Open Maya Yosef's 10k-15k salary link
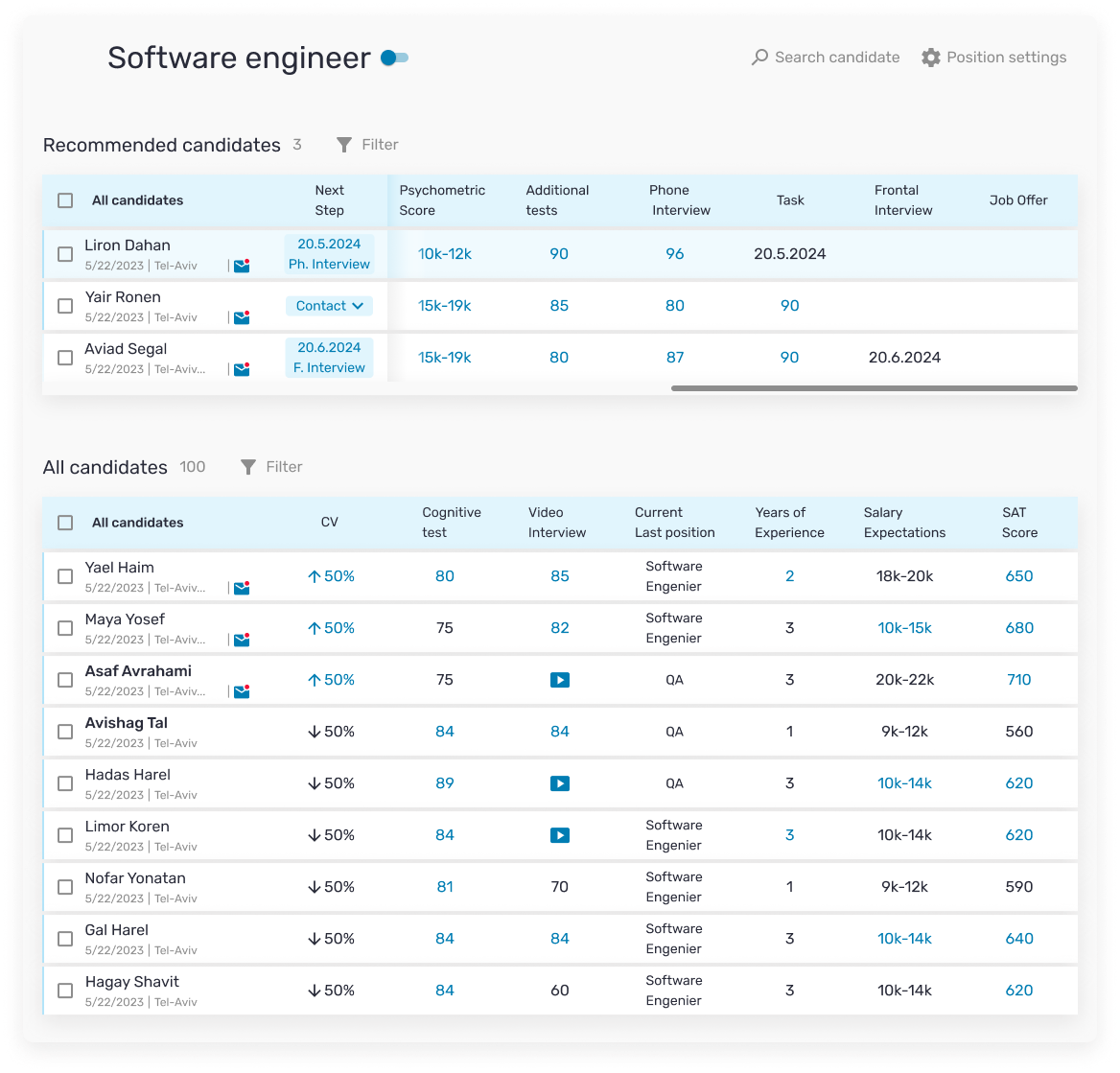This screenshot has width=1120, height=1073. [904, 628]
